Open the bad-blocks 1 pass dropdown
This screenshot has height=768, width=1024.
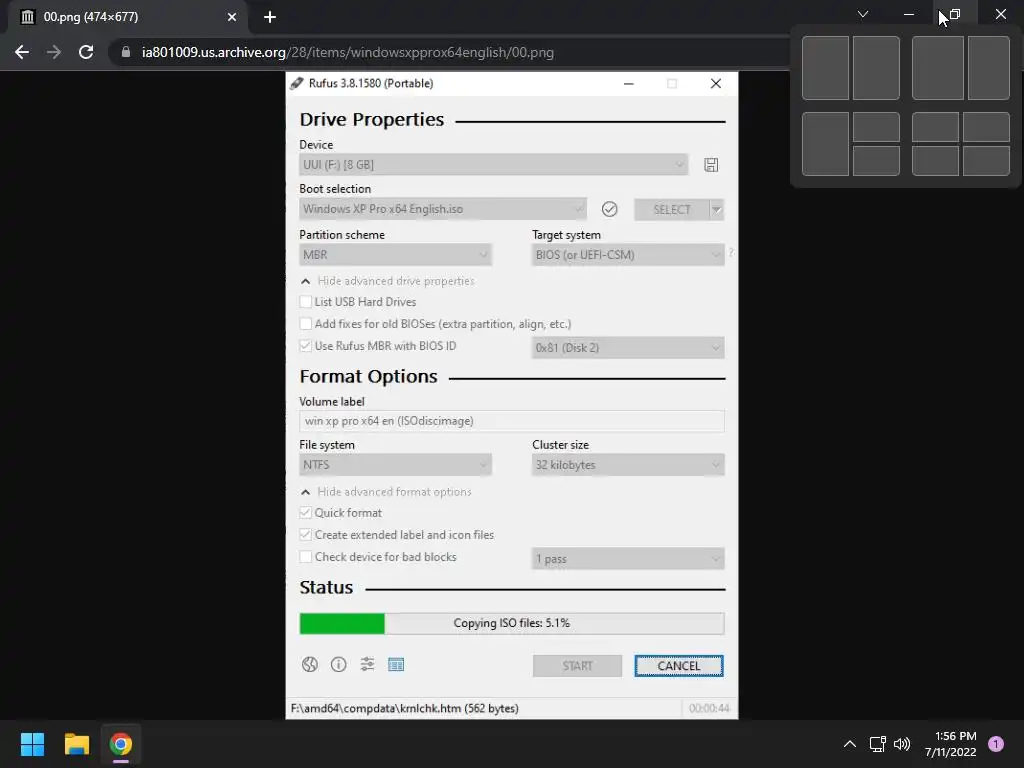click(x=628, y=558)
